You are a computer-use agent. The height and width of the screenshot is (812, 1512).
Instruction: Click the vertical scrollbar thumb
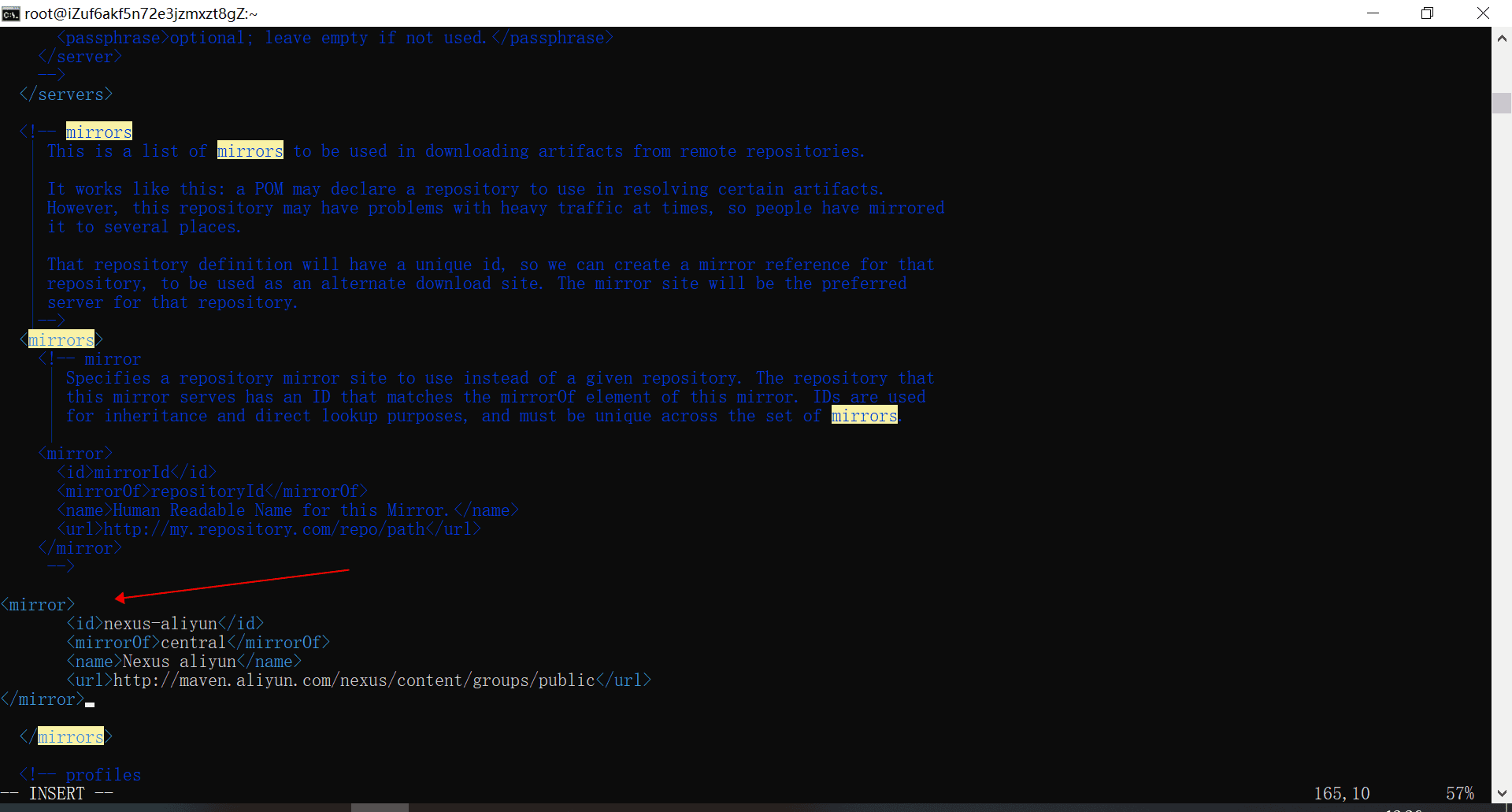click(x=1502, y=103)
